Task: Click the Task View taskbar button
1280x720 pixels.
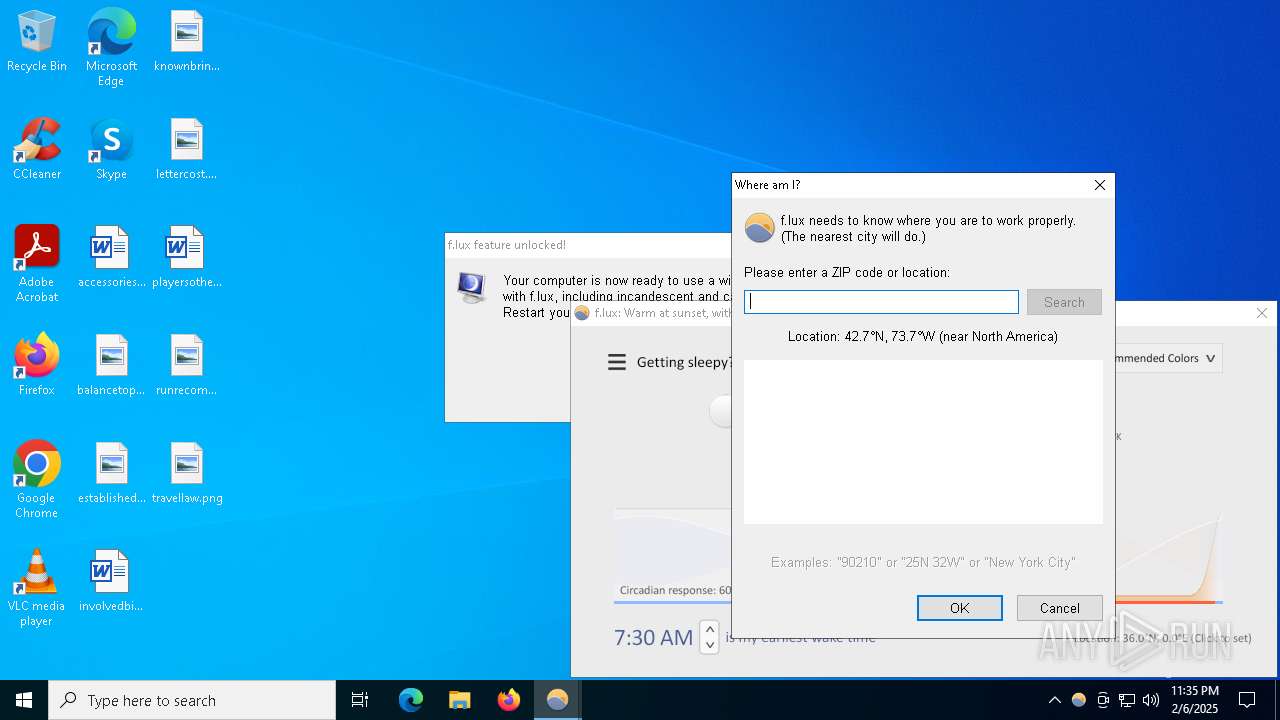Action: tap(360, 700)
